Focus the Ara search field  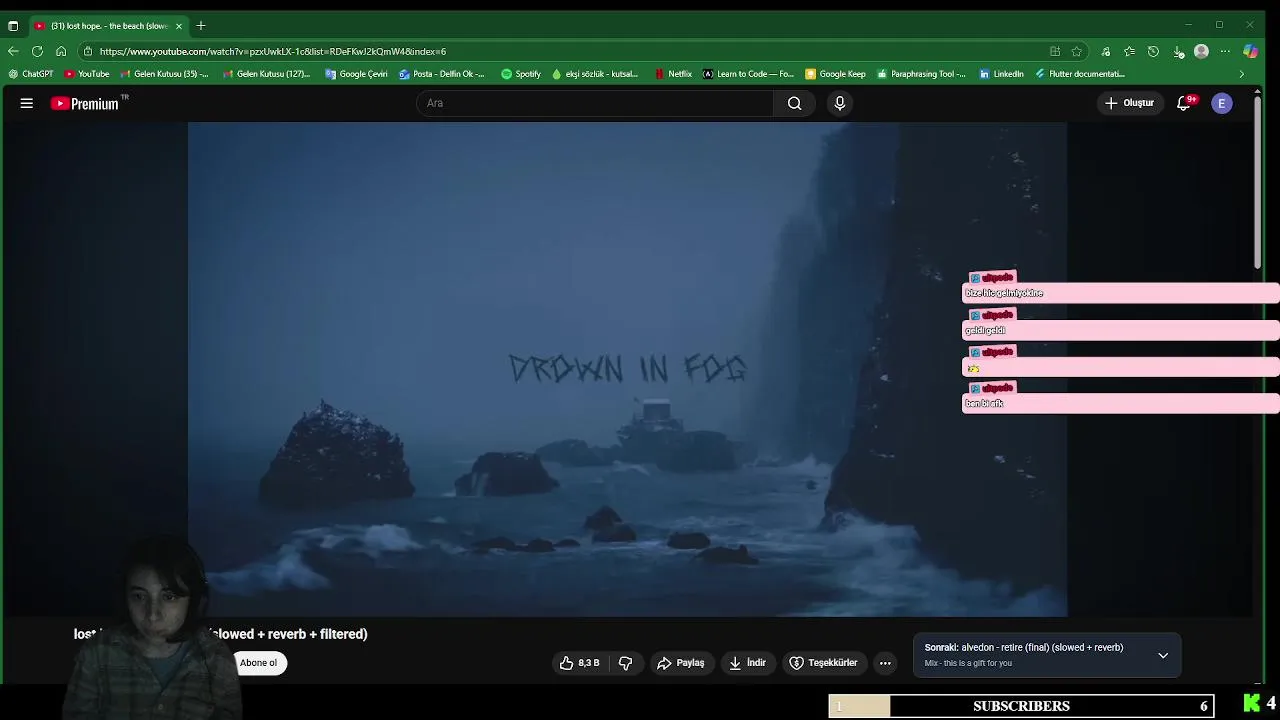tap(595, 103)
